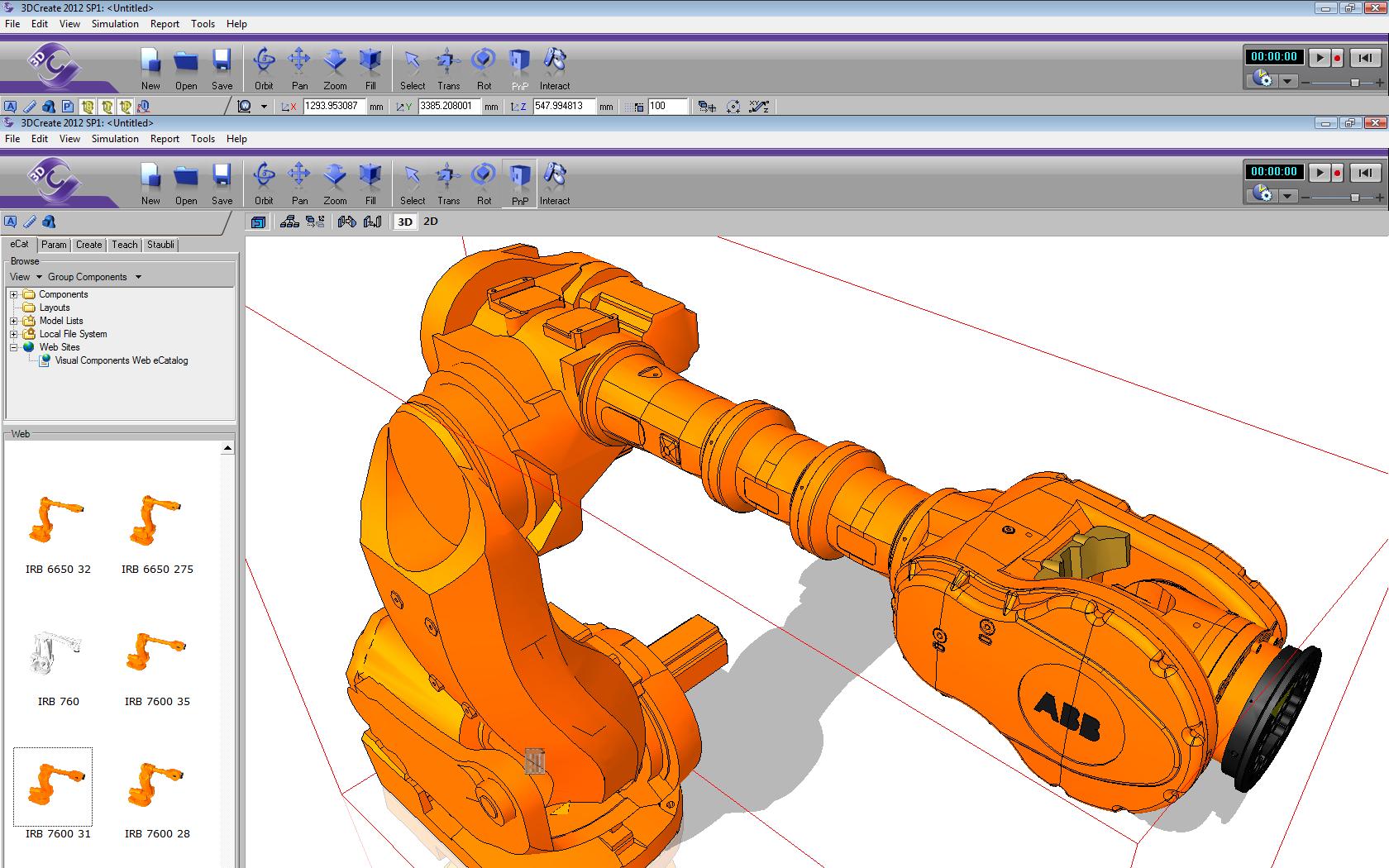This screenshot has width=1389, height=868.
Task: Expand Local File System tree node
Action: click(13, 334)
